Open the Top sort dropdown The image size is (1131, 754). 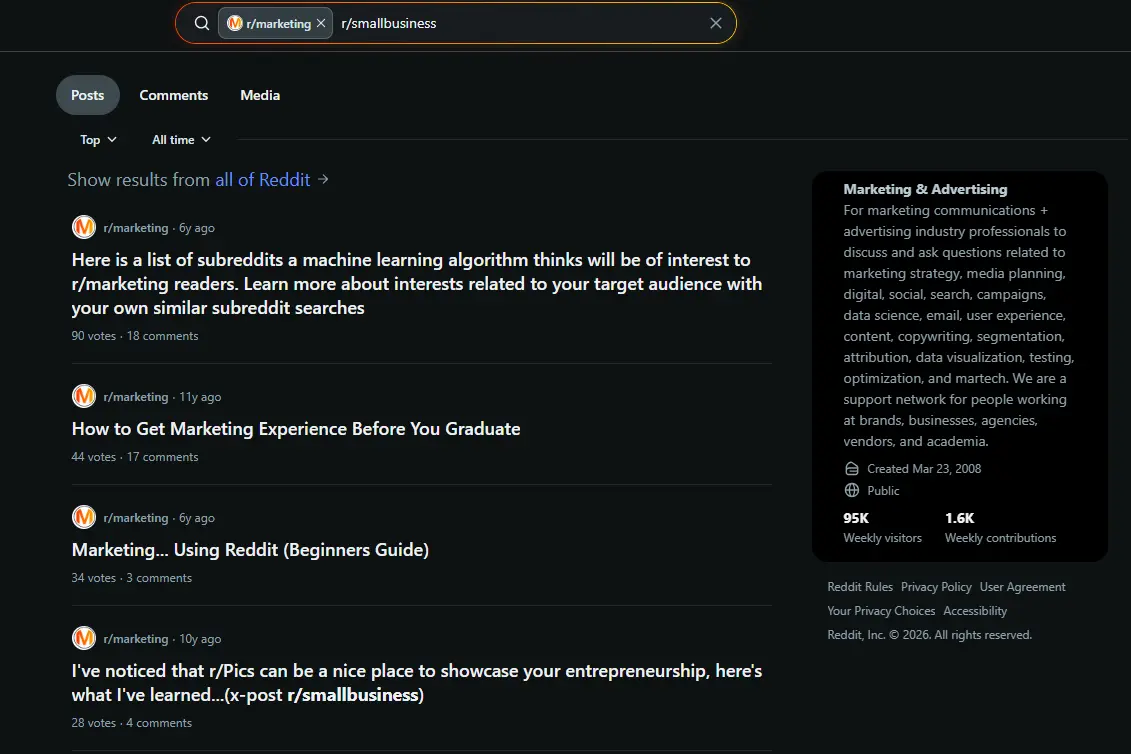point(98,140)
